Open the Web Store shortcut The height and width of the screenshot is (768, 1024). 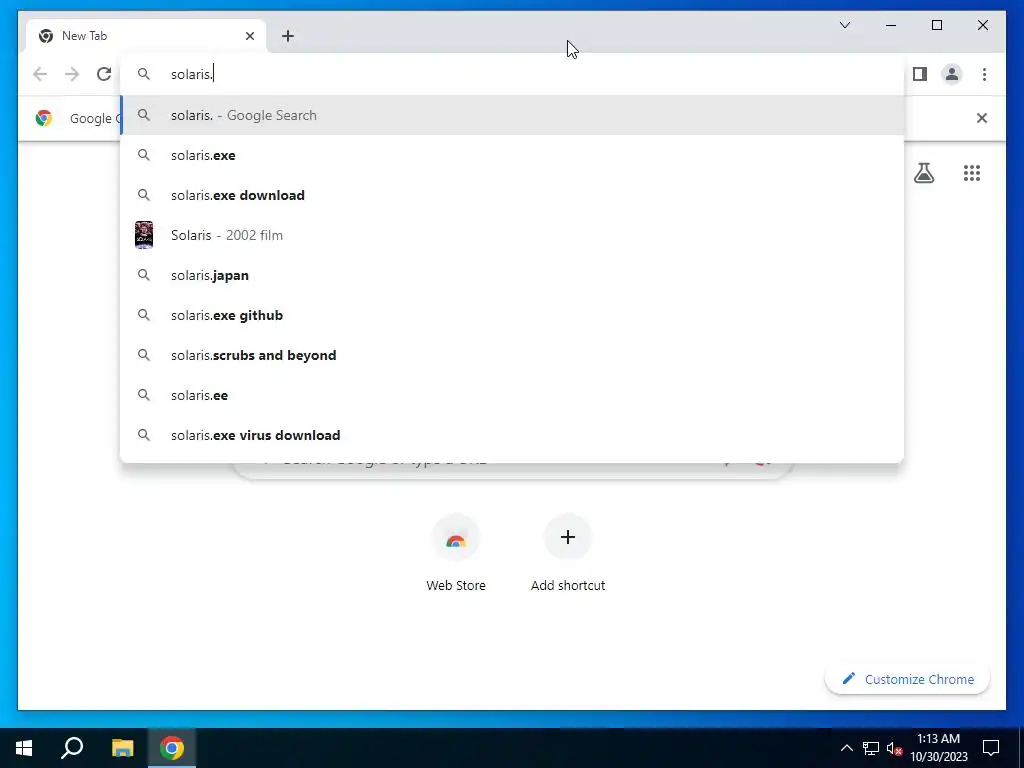coord(456,553)
